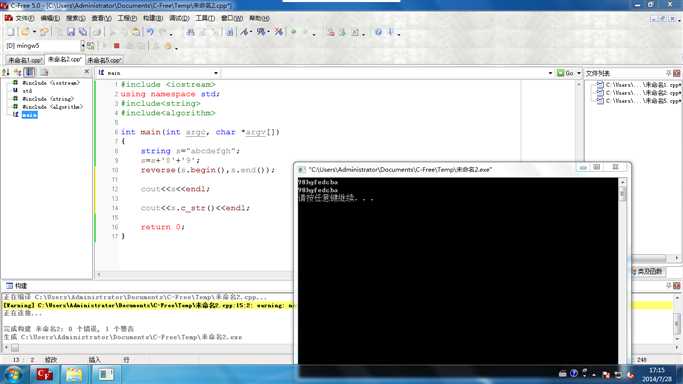The image size is (683, 384).
Task: Switch to the 未命名1.cpp tab
Action: coord(24,60)
